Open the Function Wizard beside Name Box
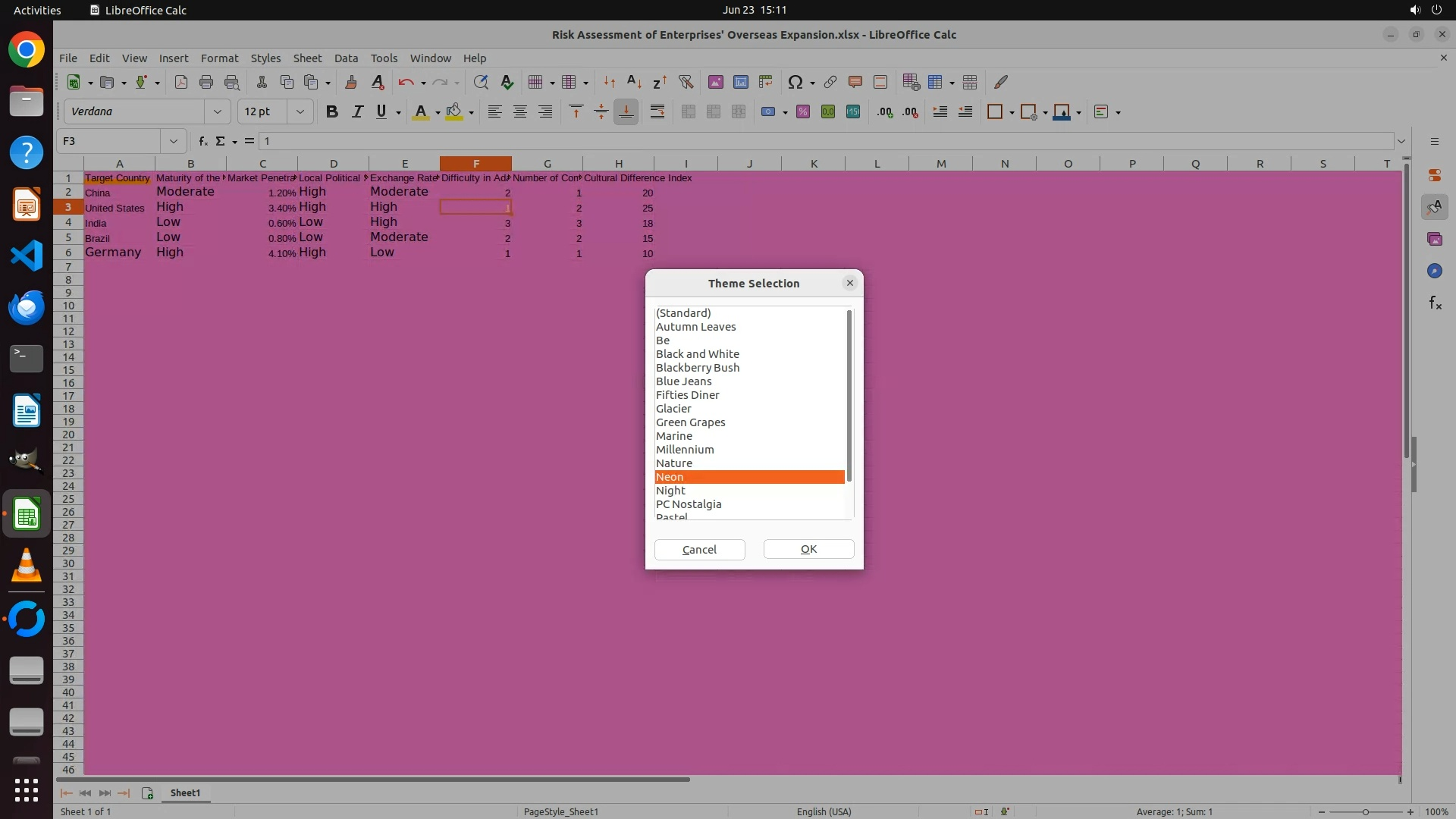The width and height of the screenshot is (1456, 819). [202, 141]
